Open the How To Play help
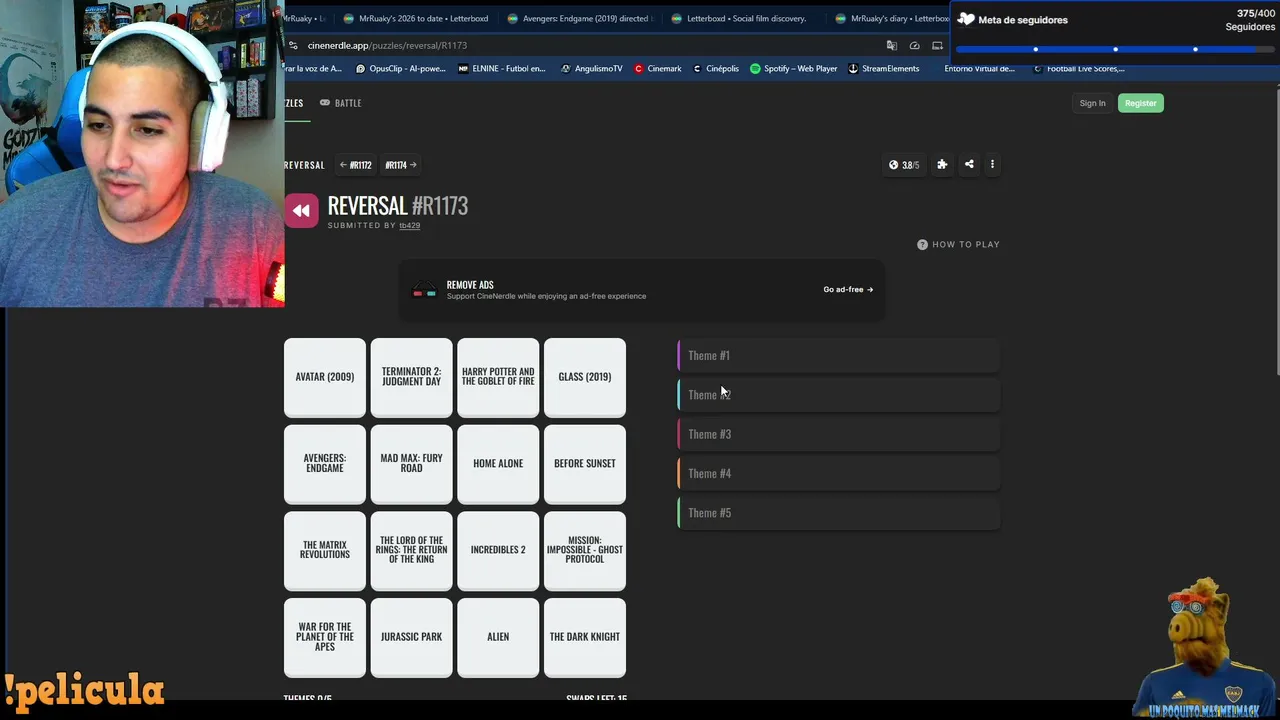 pyautogui.click(x=958, y=244)
